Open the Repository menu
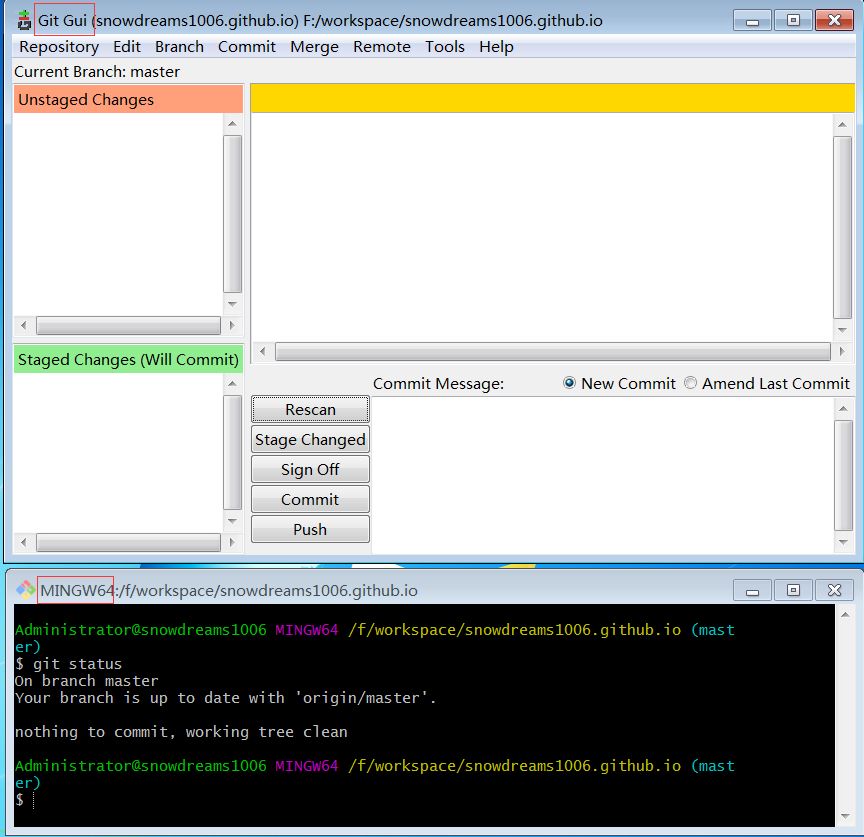Screen dimensions: 864x837 59,47
